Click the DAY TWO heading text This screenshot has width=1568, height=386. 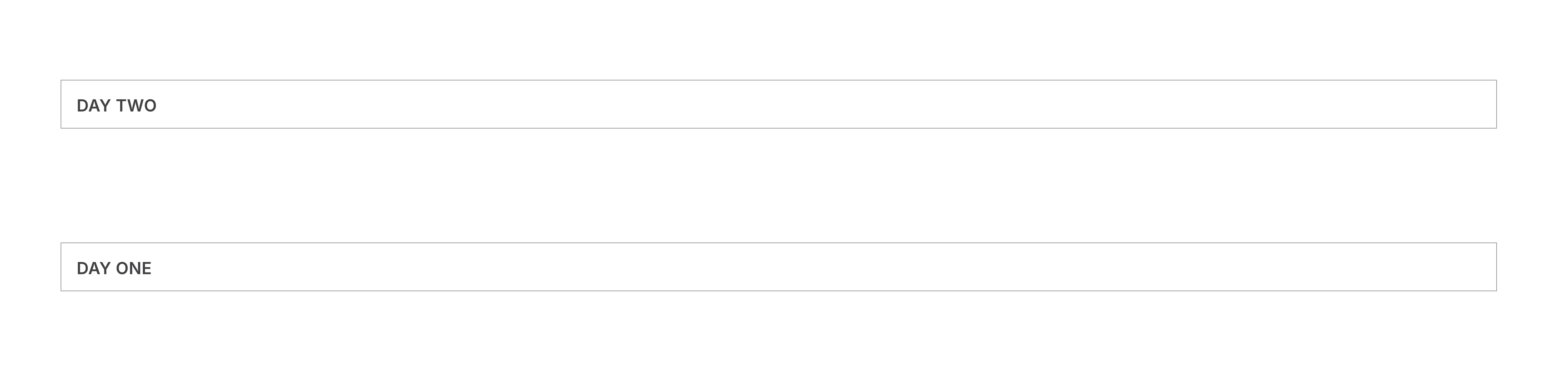point(116,105)
